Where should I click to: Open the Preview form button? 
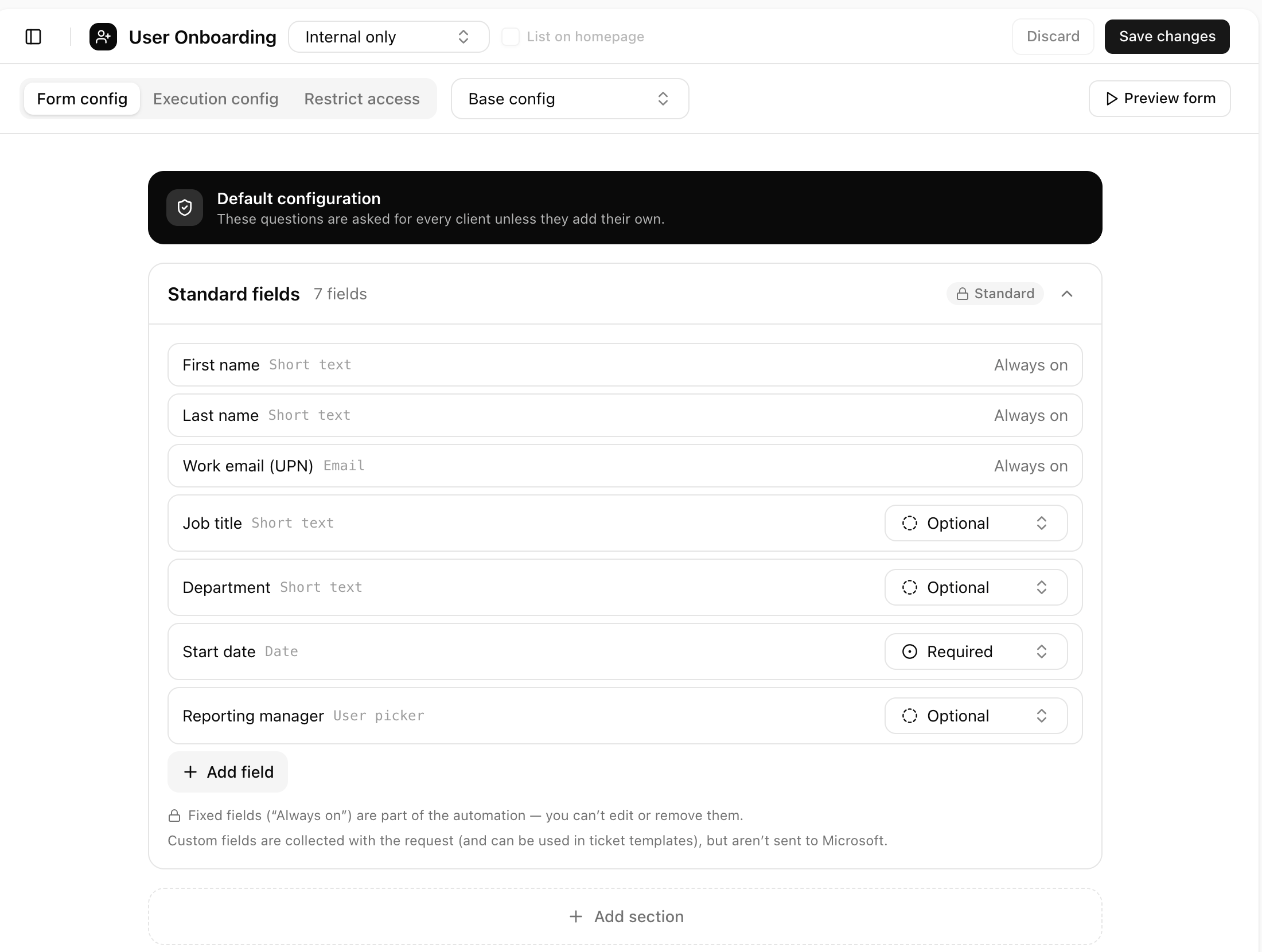(x=1160, y=99)
